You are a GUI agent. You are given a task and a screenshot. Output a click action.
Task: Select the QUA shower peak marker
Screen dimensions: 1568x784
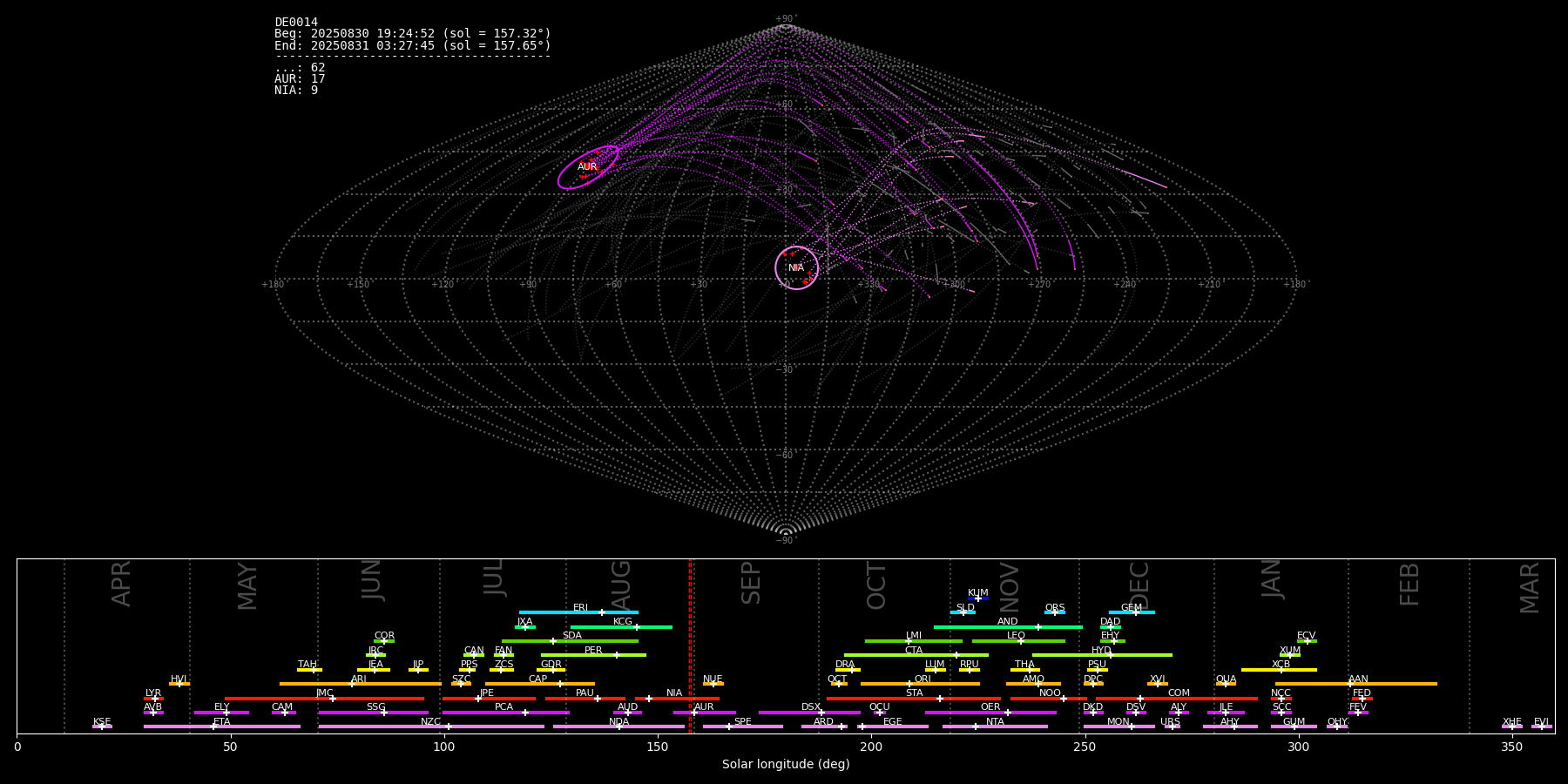pos(1226,684)
